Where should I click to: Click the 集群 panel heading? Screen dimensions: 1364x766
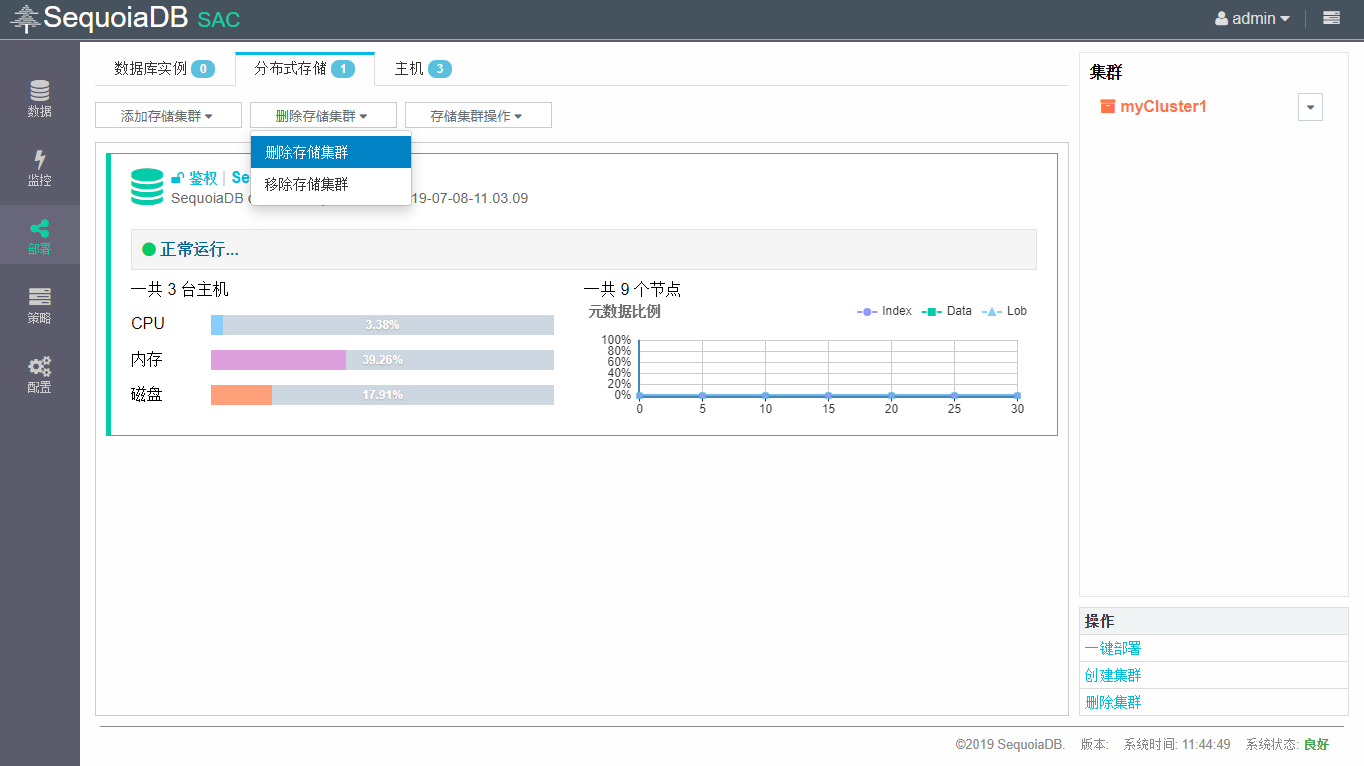pyautogui.click(x=1106, y=72)
